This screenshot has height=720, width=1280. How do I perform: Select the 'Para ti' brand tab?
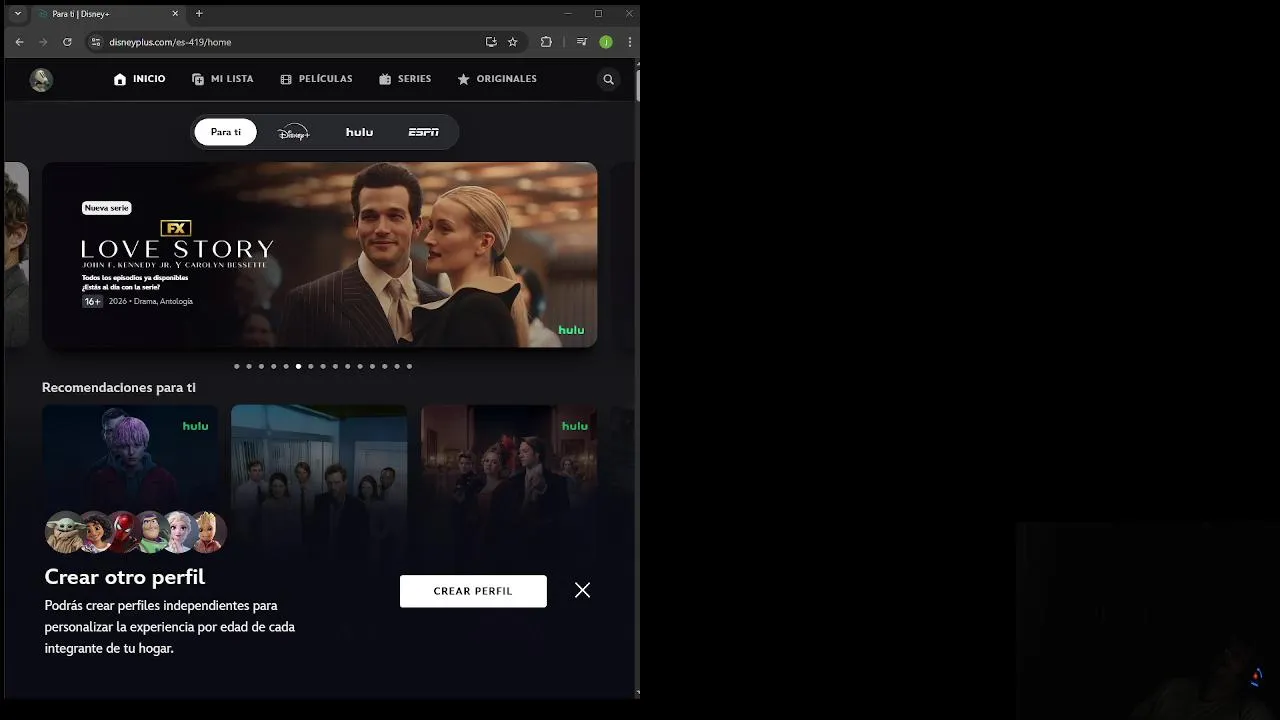[226, 132]
